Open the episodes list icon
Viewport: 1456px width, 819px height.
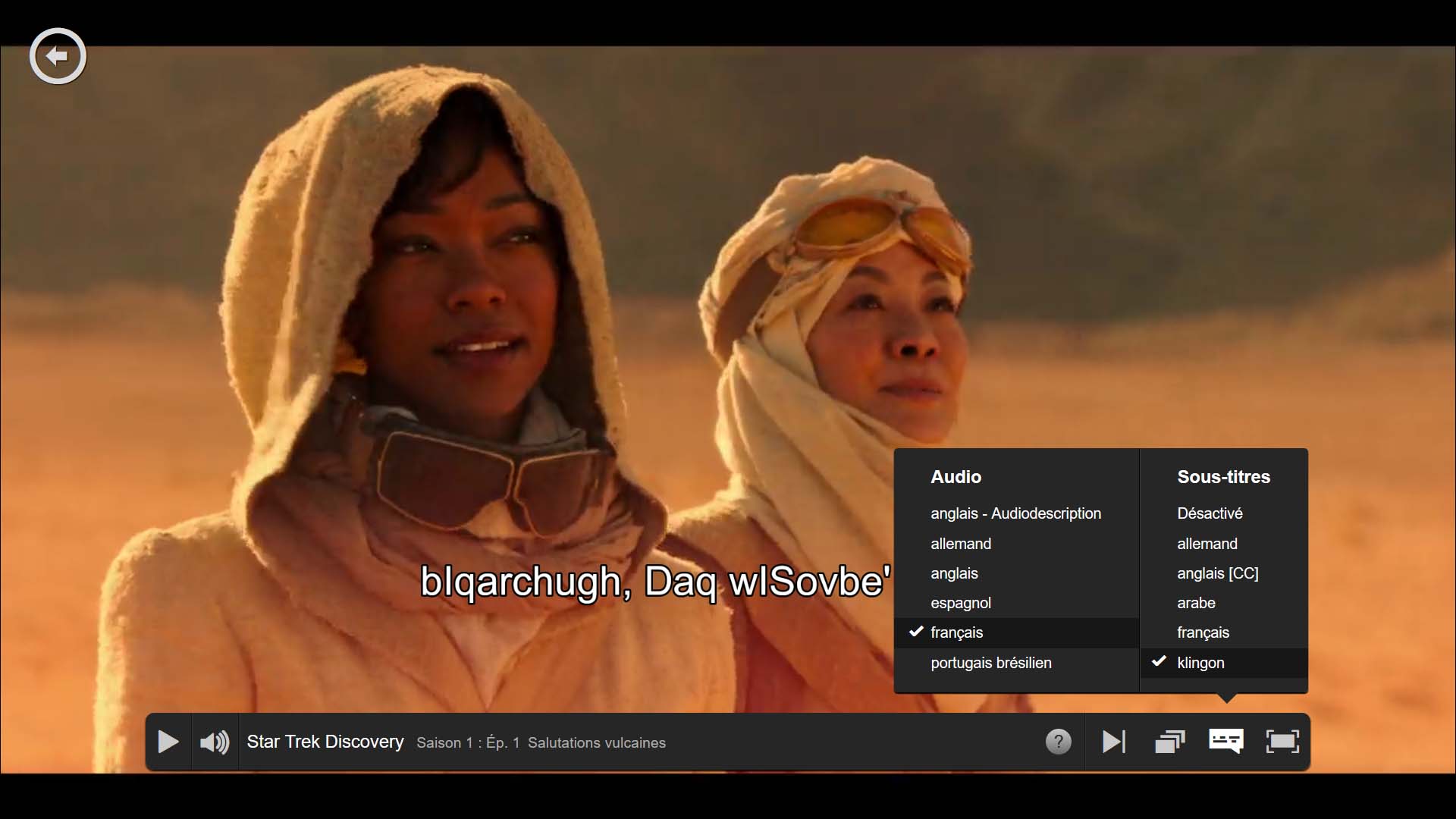click(1170, 742)
